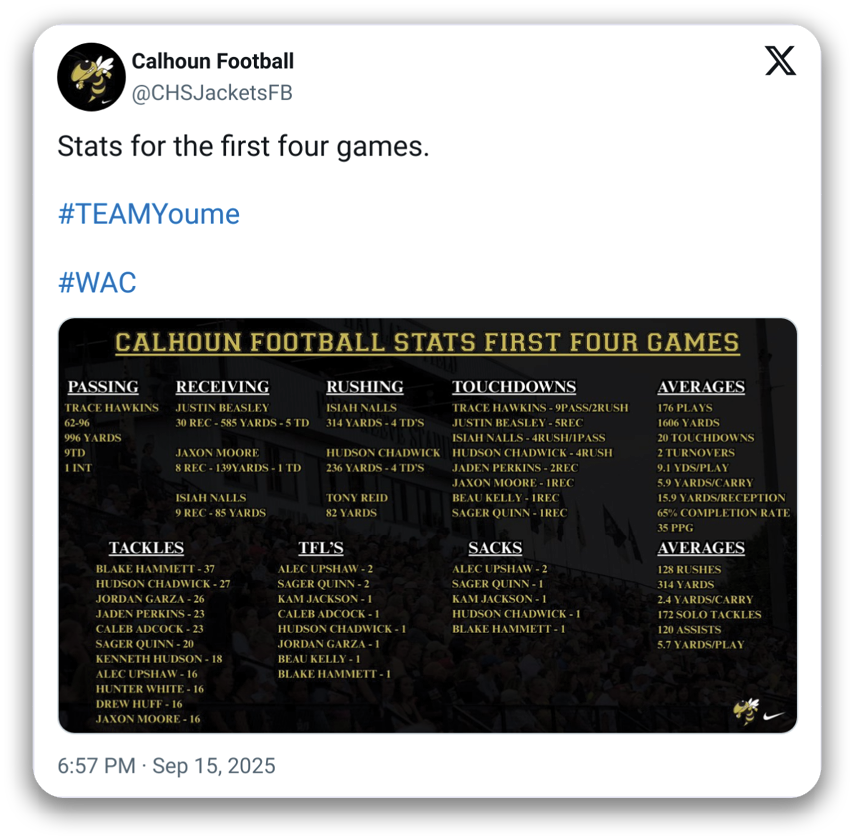Click the Calhoun Football profile avatar
Image resolution: width=854 pixels, height=840 pixels.
(91, 77)
